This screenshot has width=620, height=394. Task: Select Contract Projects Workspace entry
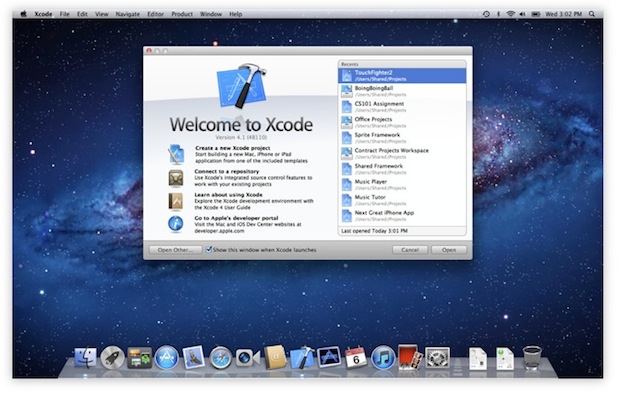tap(402, 153)
